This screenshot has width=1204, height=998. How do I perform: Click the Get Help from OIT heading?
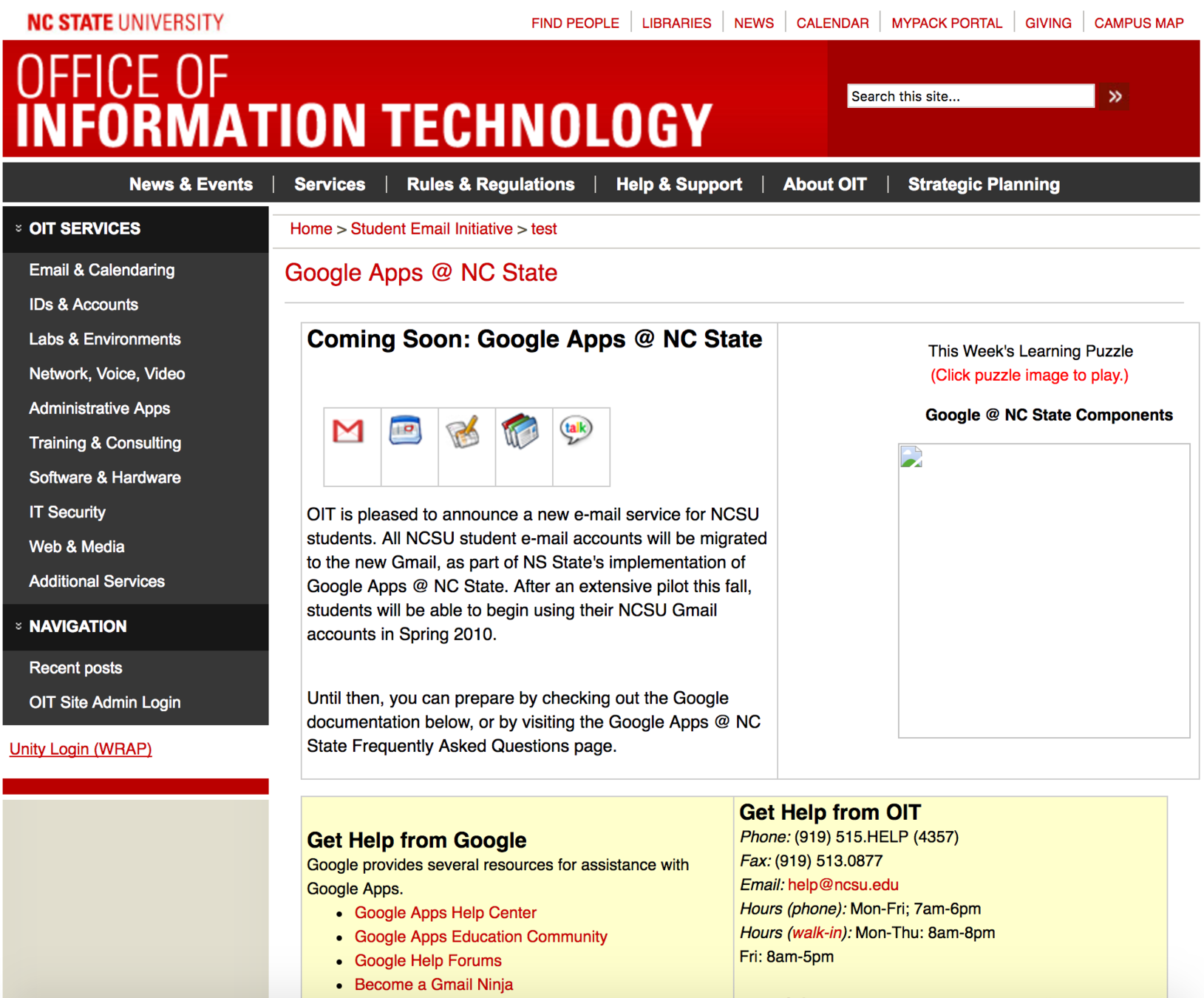(830, 812)
